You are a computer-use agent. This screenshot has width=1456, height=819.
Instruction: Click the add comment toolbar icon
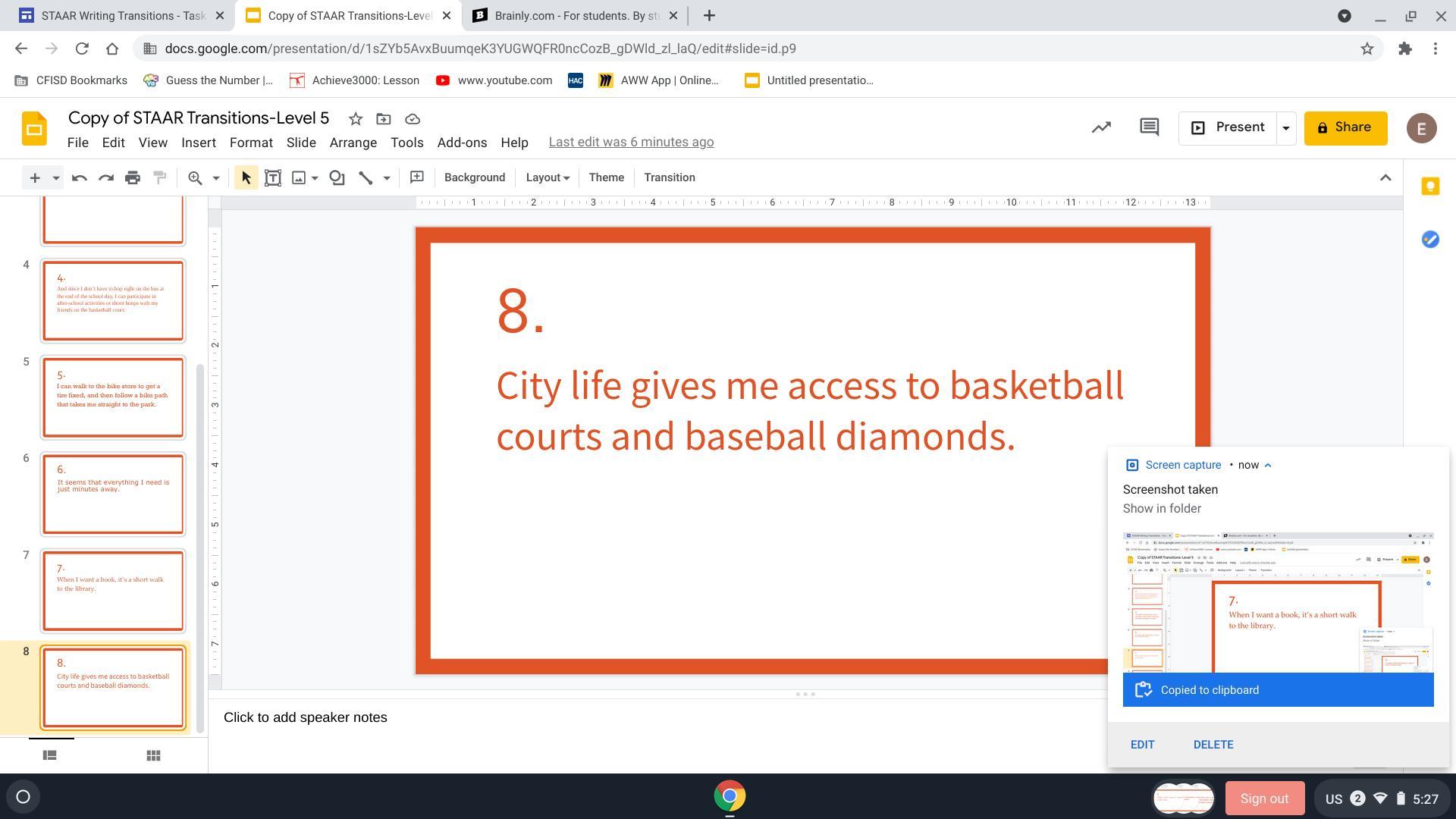point(416,177)
